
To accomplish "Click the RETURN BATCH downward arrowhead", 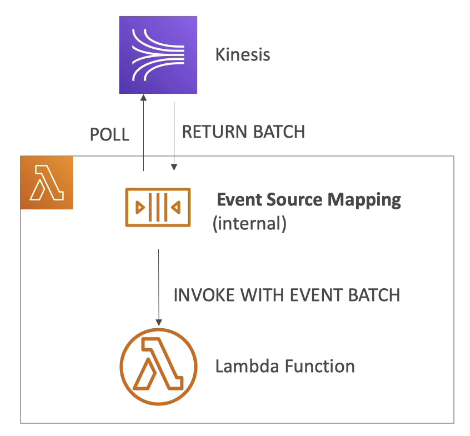I will point(174,167).
